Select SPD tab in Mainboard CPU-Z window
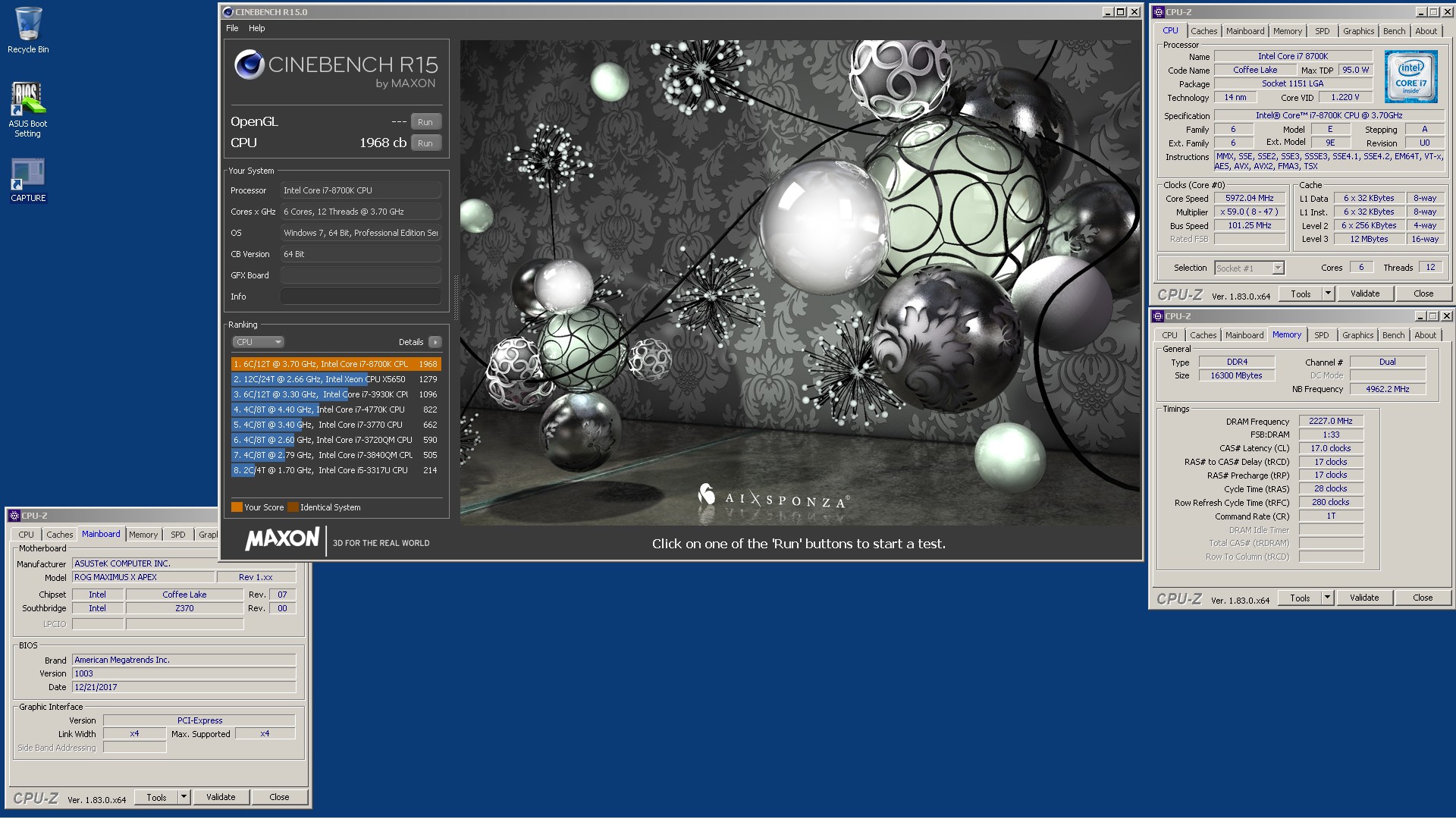The width and height of the screenshot is (1456, 819). point(178,535)
